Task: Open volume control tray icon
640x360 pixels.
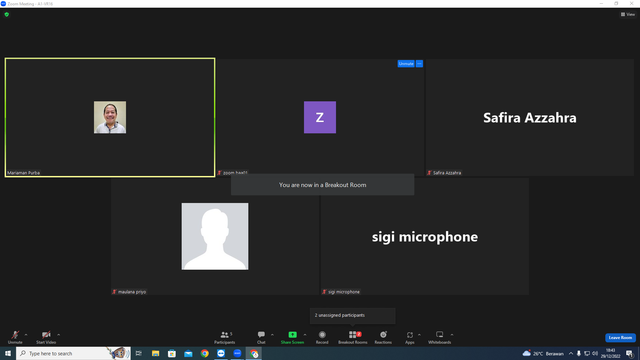Action: 595,353
